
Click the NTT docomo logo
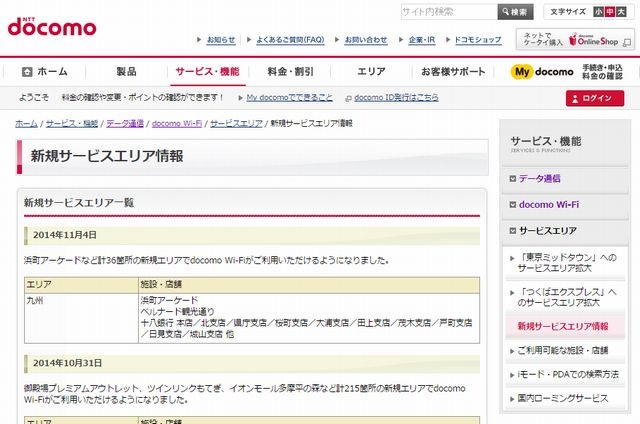52,27
